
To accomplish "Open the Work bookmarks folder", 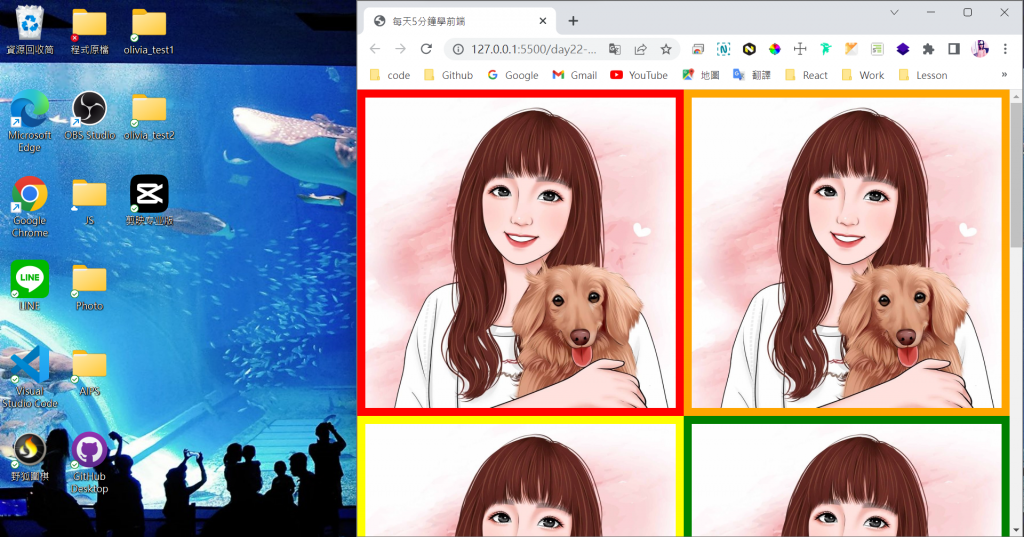I will [x=863, y=75].
